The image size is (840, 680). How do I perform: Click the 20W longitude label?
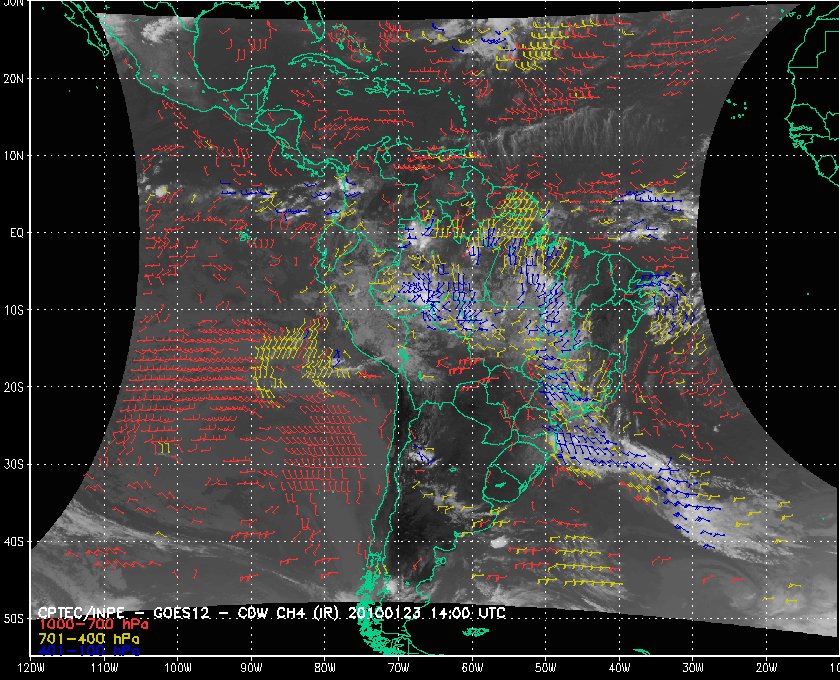pyautogui.click(x=767, y=668)
